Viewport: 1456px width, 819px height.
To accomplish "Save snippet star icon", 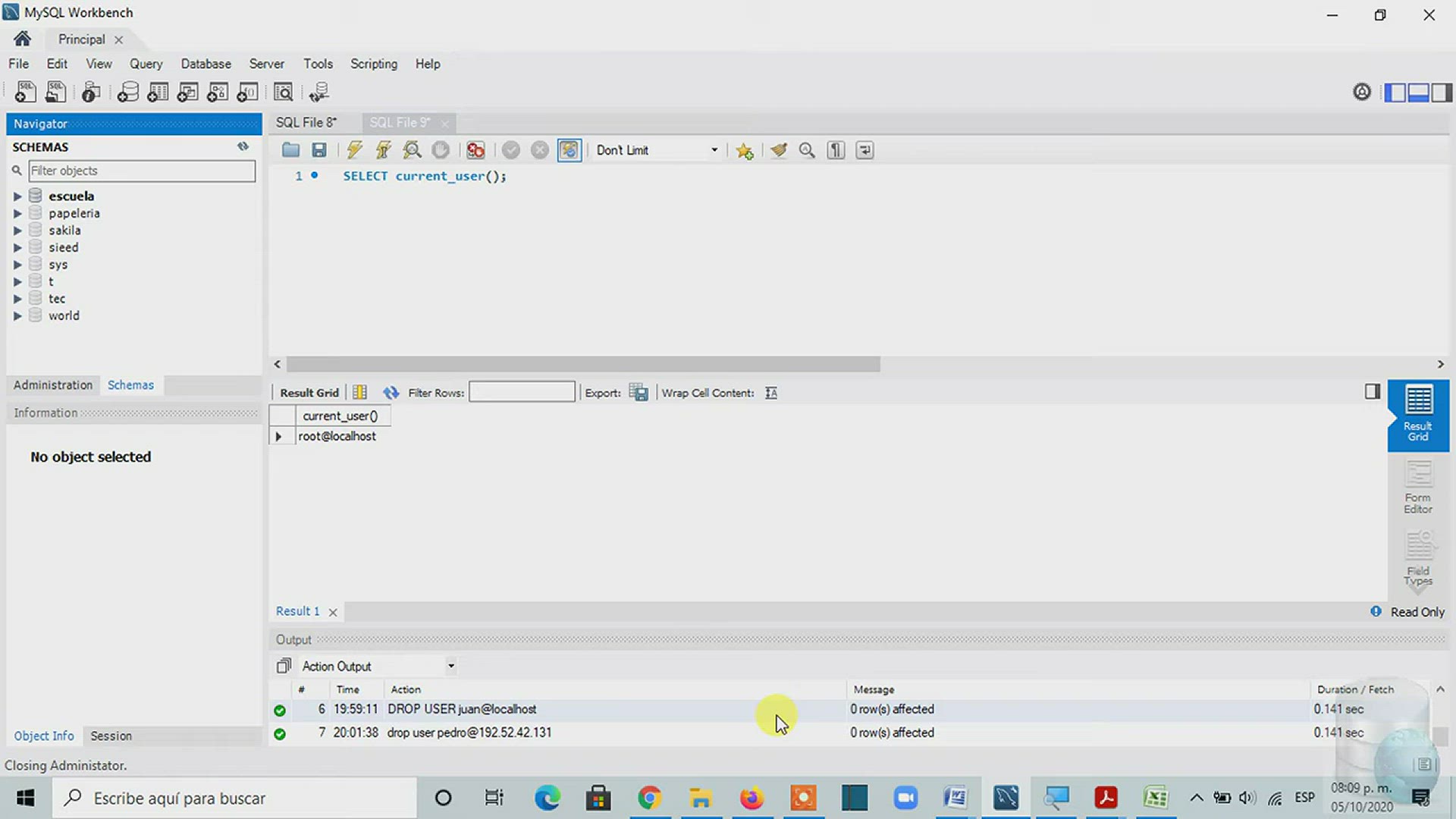I will point(745,150).
